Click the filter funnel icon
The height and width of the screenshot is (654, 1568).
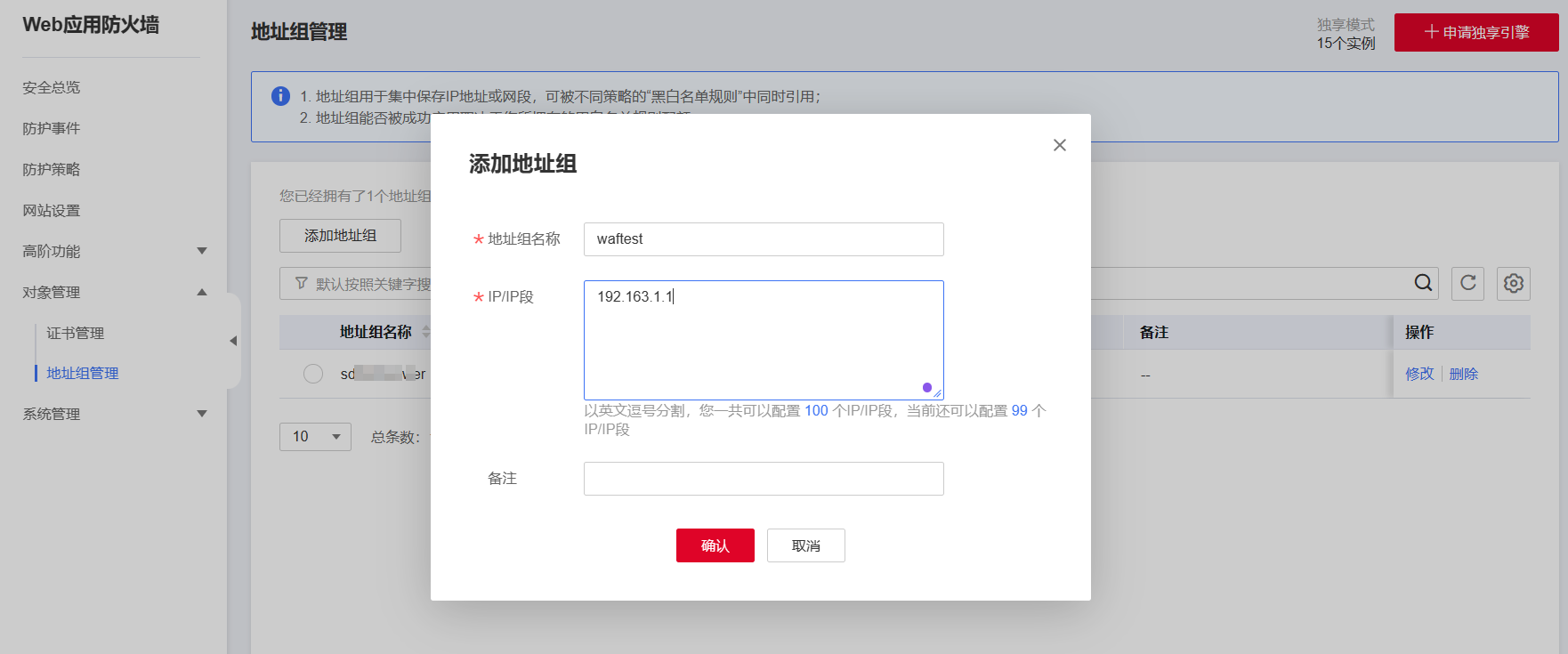(302, 283)
